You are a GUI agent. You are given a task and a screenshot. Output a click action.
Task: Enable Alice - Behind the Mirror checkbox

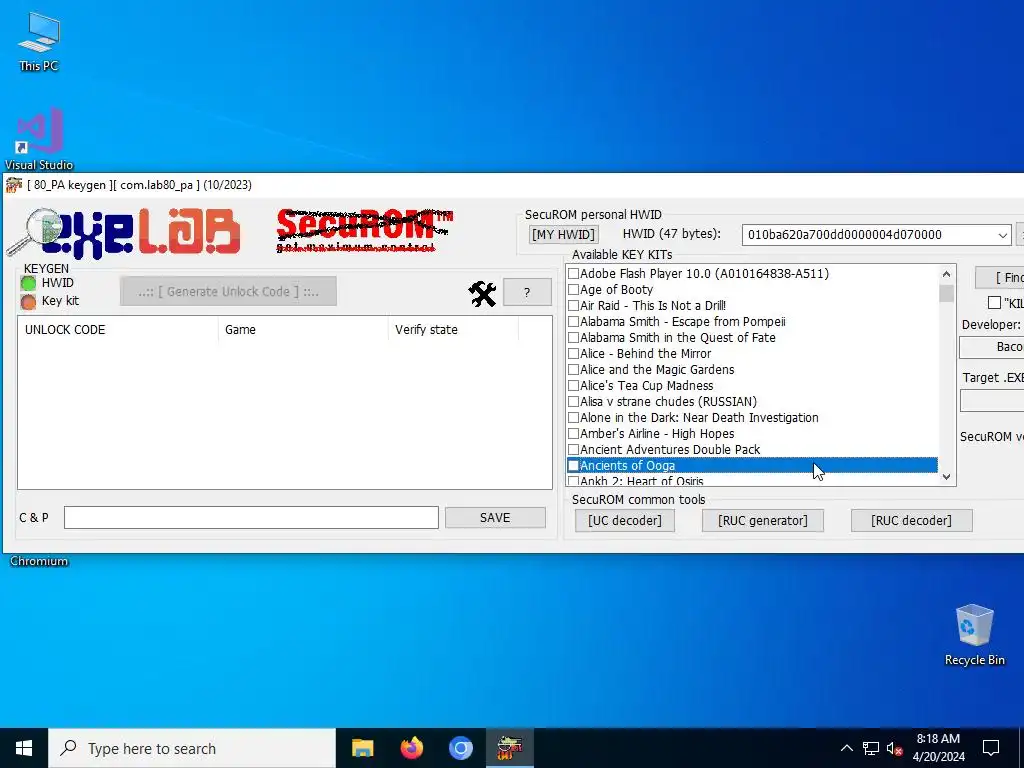click(x=573, y=353)
